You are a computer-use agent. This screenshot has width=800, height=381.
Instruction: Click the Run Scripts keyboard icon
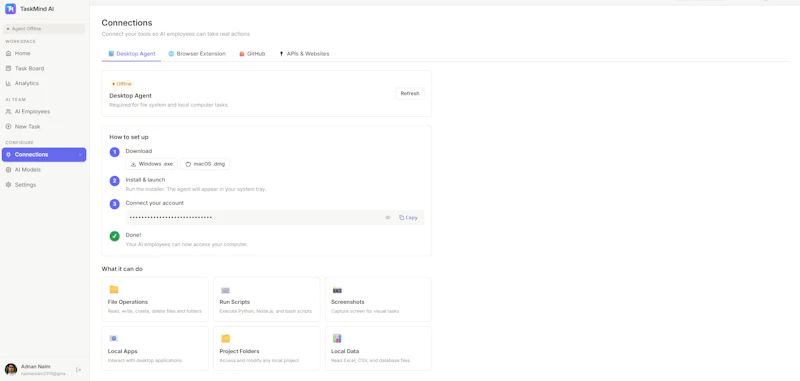click(x=225, y=290)
